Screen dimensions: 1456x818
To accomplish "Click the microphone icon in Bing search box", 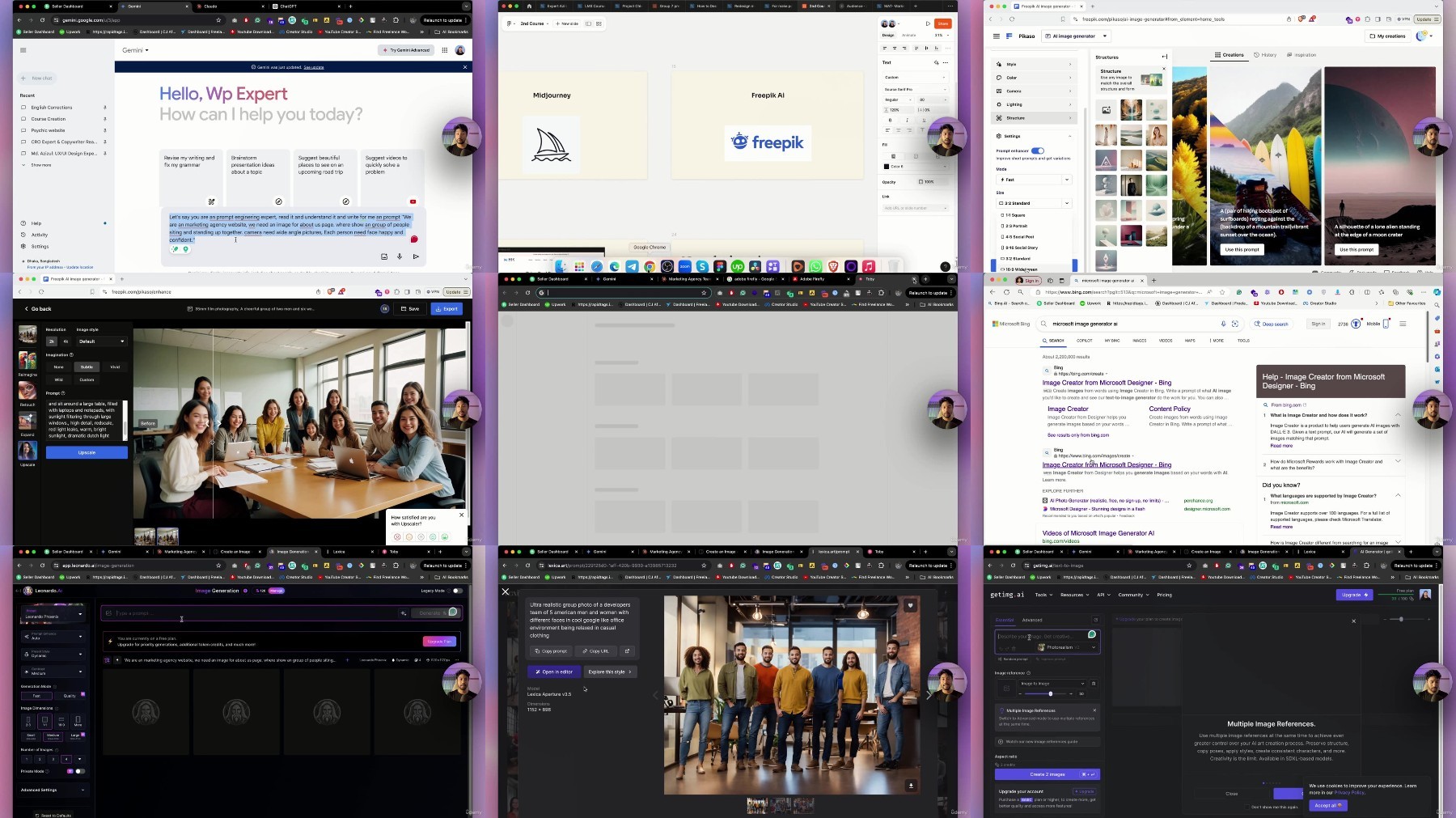I will (x=1223, y=324).
